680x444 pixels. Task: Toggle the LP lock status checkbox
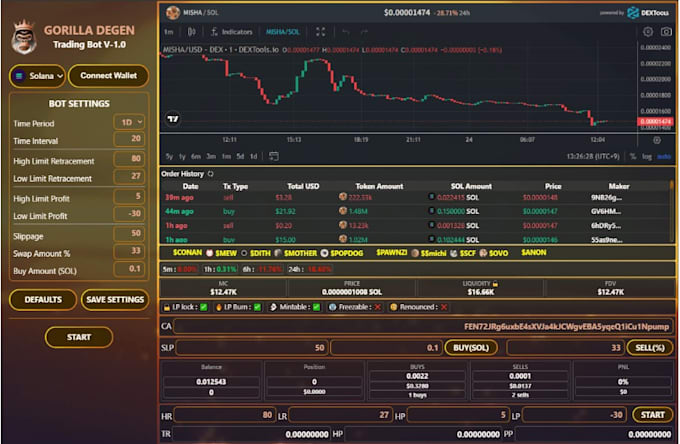(x=204, y=307)
